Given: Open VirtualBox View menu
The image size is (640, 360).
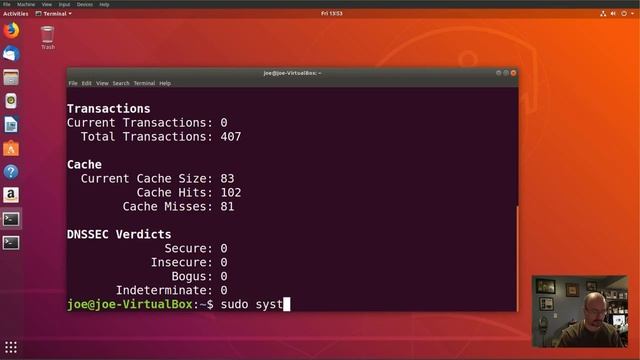Looking at the screenshot, I should 47,4.
